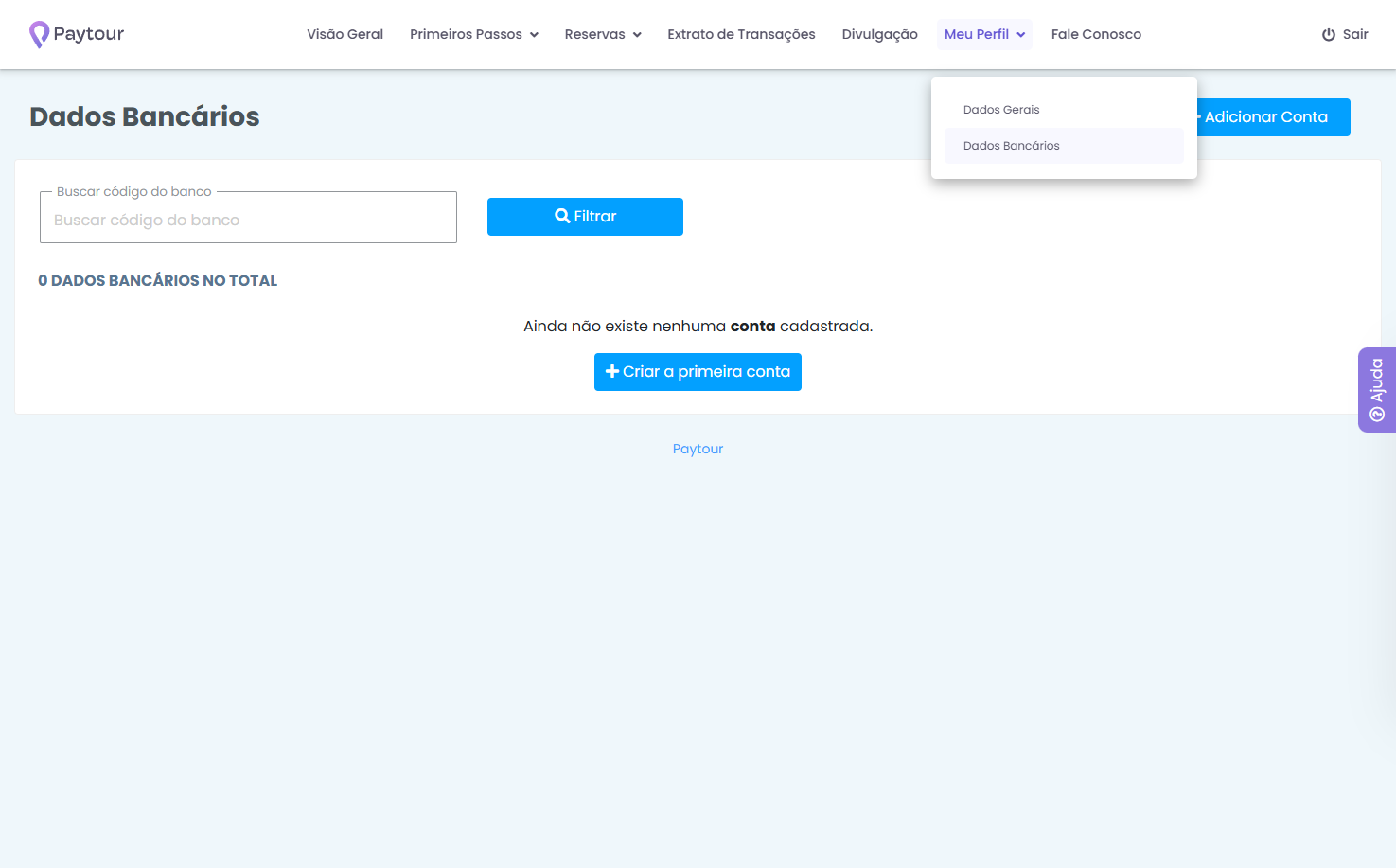Open Fale Conosco menu item
The width and height of the screenshot is (1396, 868).
click(1096, 34)
